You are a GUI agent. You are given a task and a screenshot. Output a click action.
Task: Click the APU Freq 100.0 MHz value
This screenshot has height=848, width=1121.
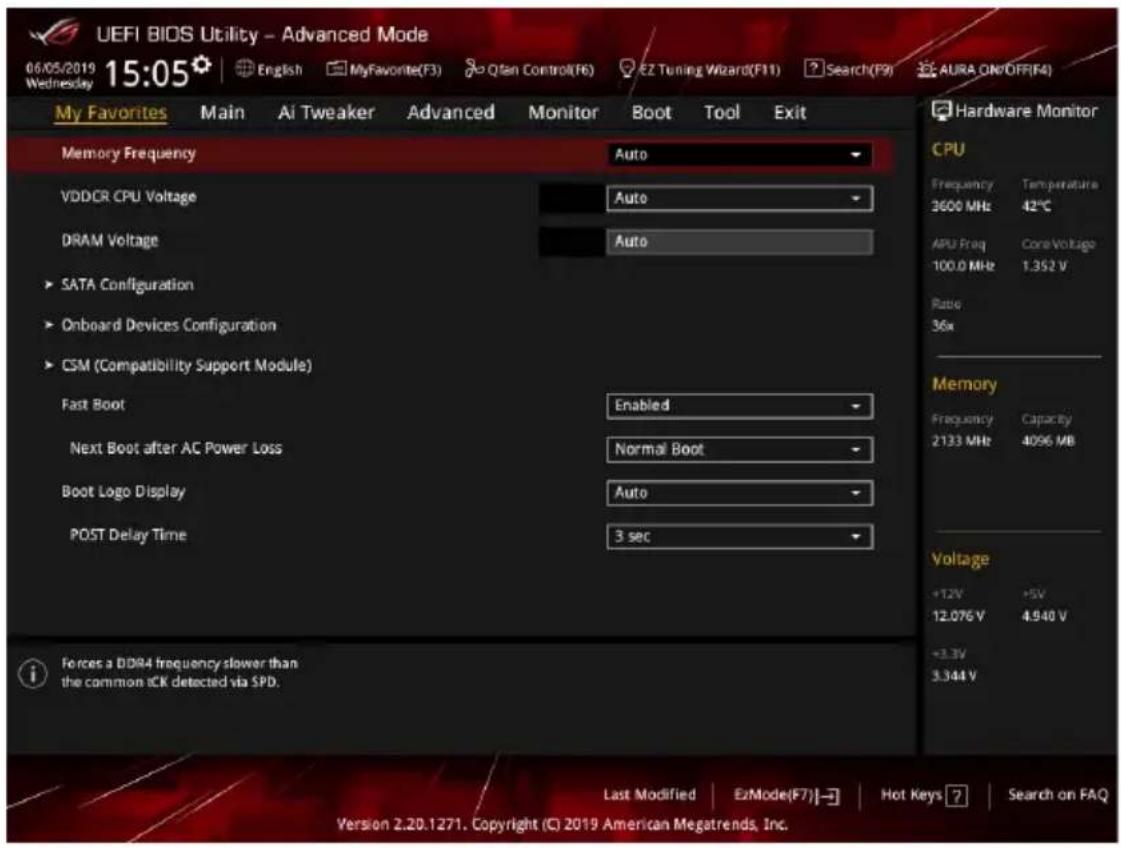tap(963, 266)
